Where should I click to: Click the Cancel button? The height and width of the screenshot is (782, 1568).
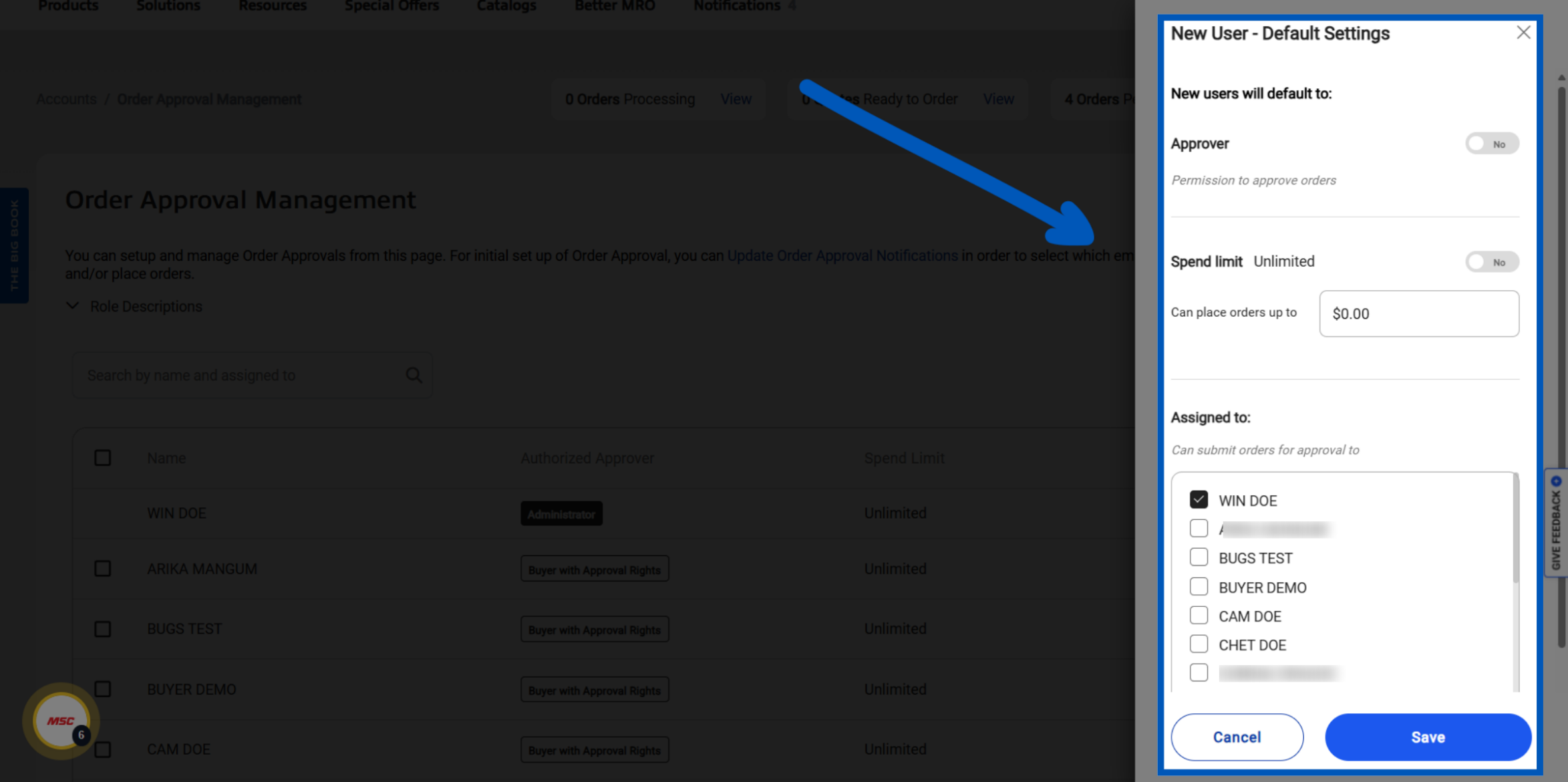(1237, 737)
